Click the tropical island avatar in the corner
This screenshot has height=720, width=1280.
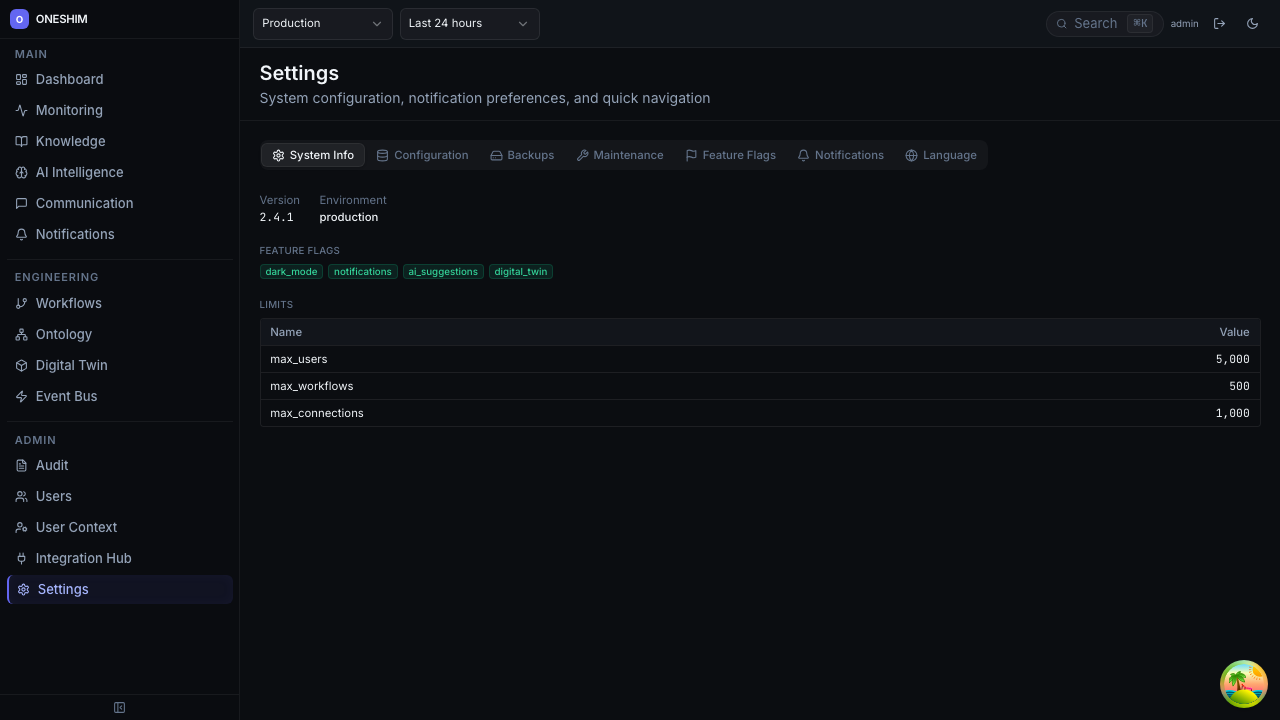pyautogui.click(x=1243, y=683)
